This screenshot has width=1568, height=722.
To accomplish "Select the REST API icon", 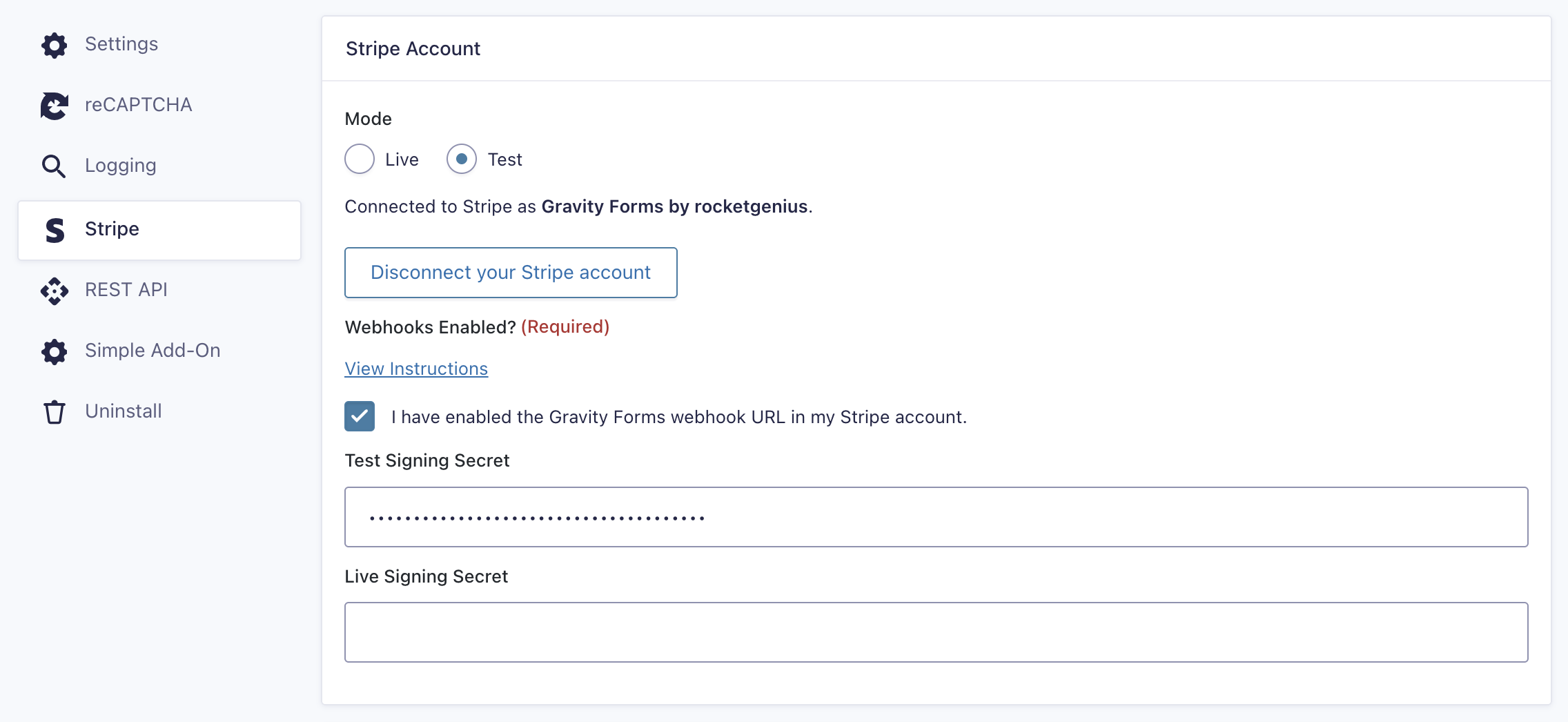I will [x=55, y=290].
